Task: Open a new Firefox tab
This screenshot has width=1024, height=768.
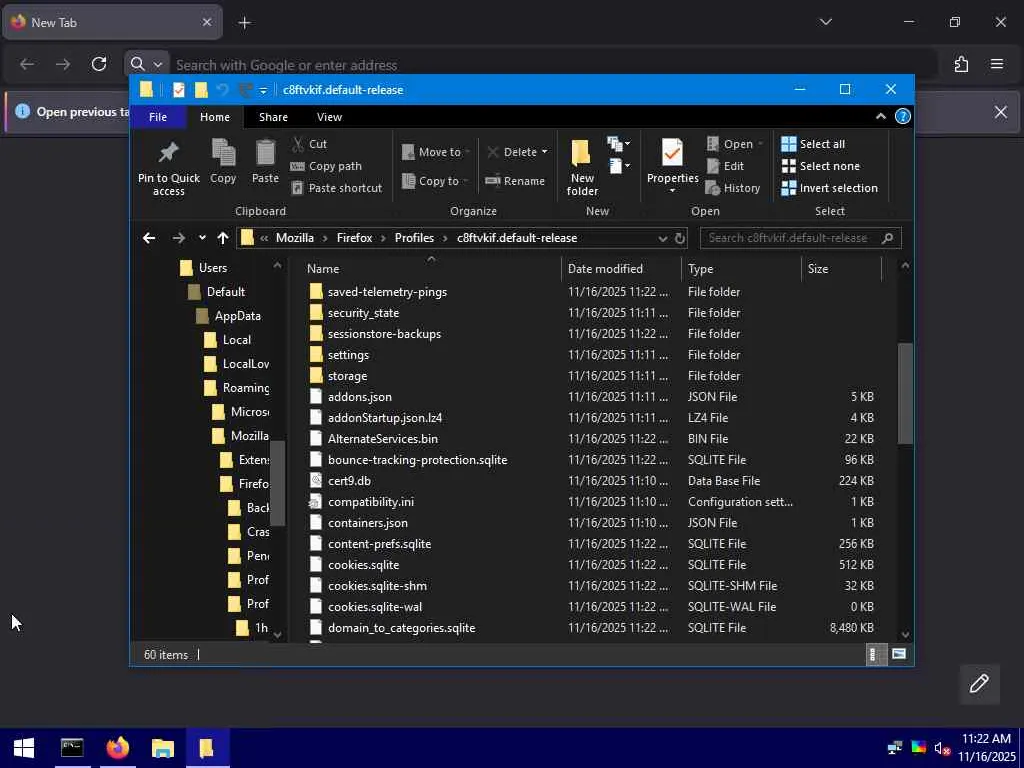Action: pos(244,23)
